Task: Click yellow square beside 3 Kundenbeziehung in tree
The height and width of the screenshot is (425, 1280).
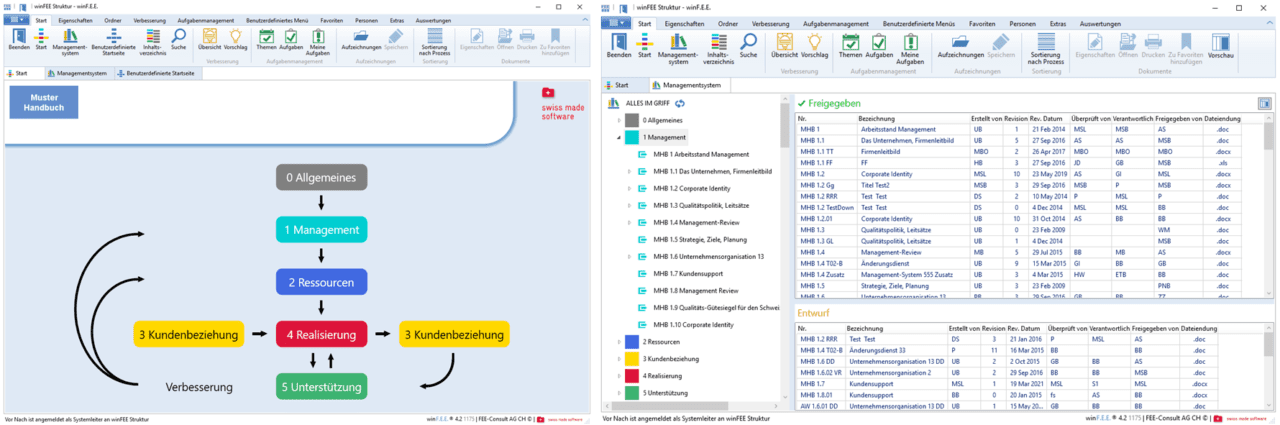Action: point(632,358)
